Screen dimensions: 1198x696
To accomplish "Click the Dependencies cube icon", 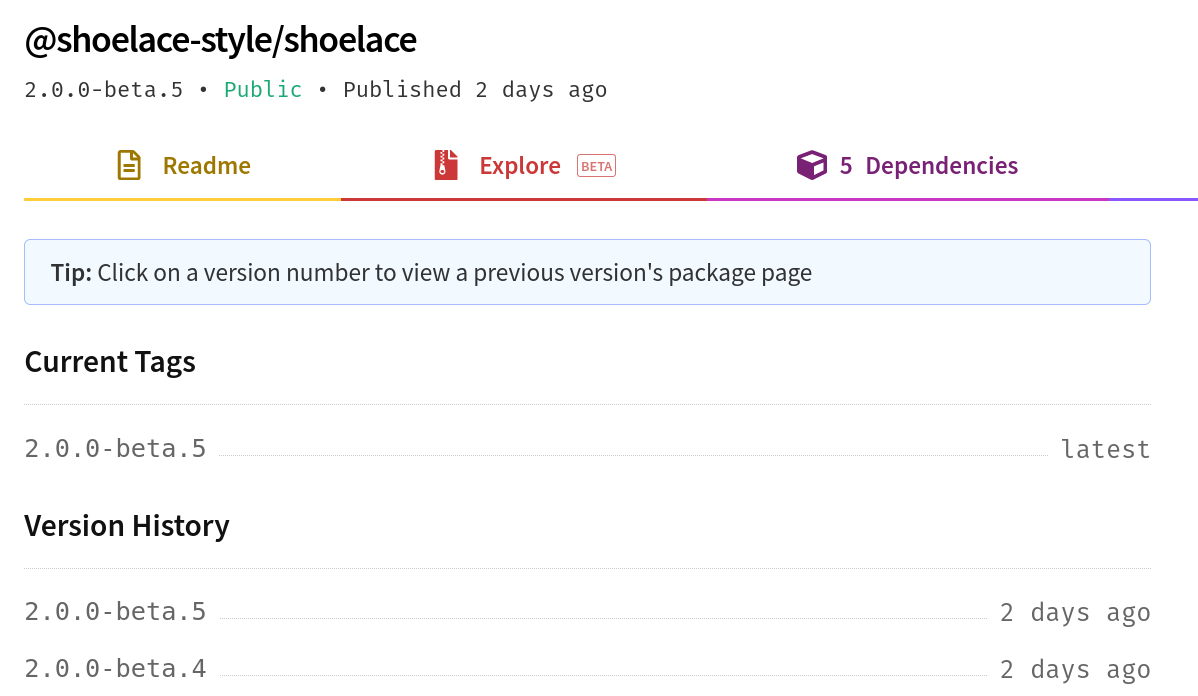I will (811, 165).
